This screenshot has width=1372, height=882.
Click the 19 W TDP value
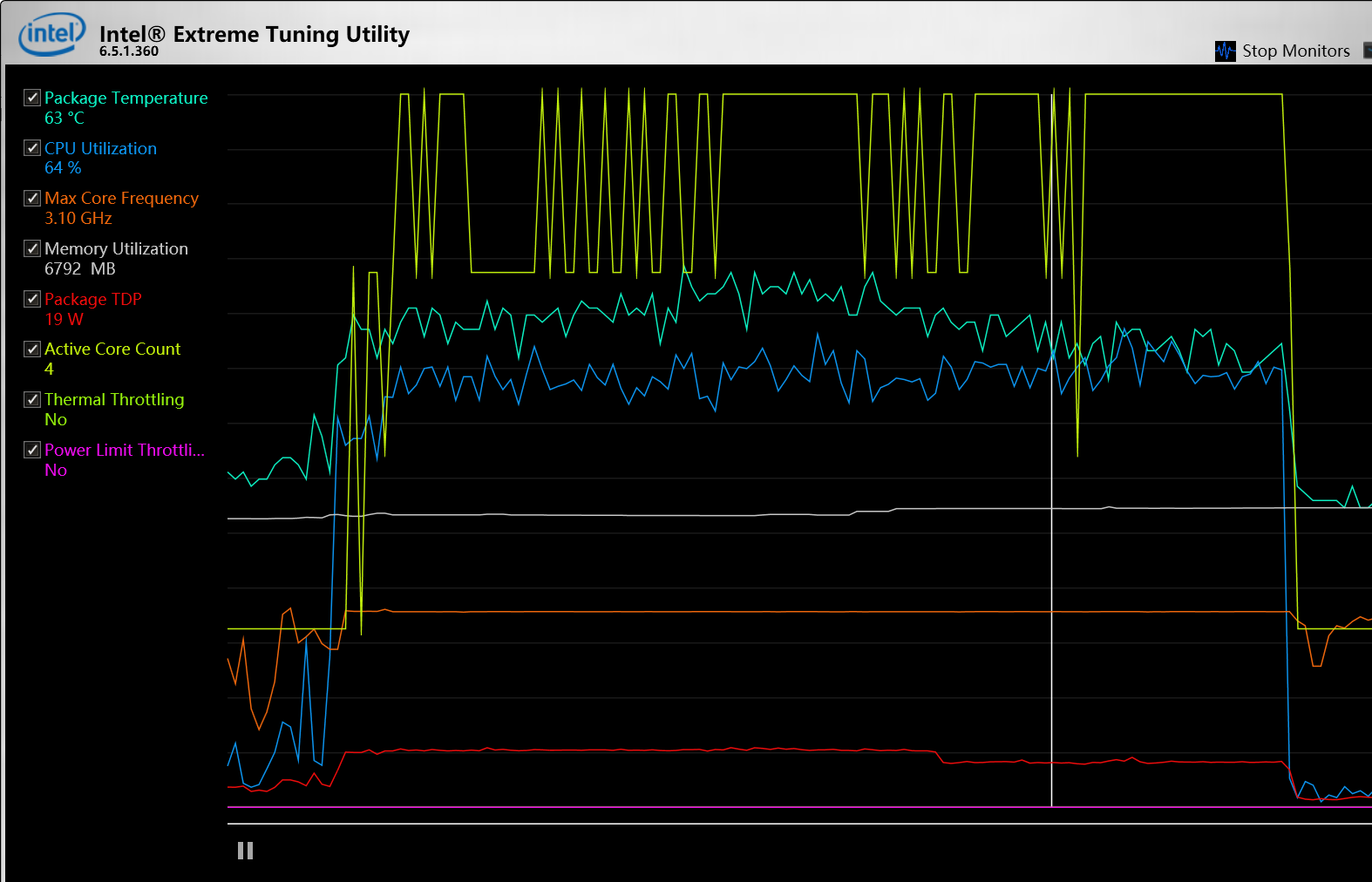(64, 319)
